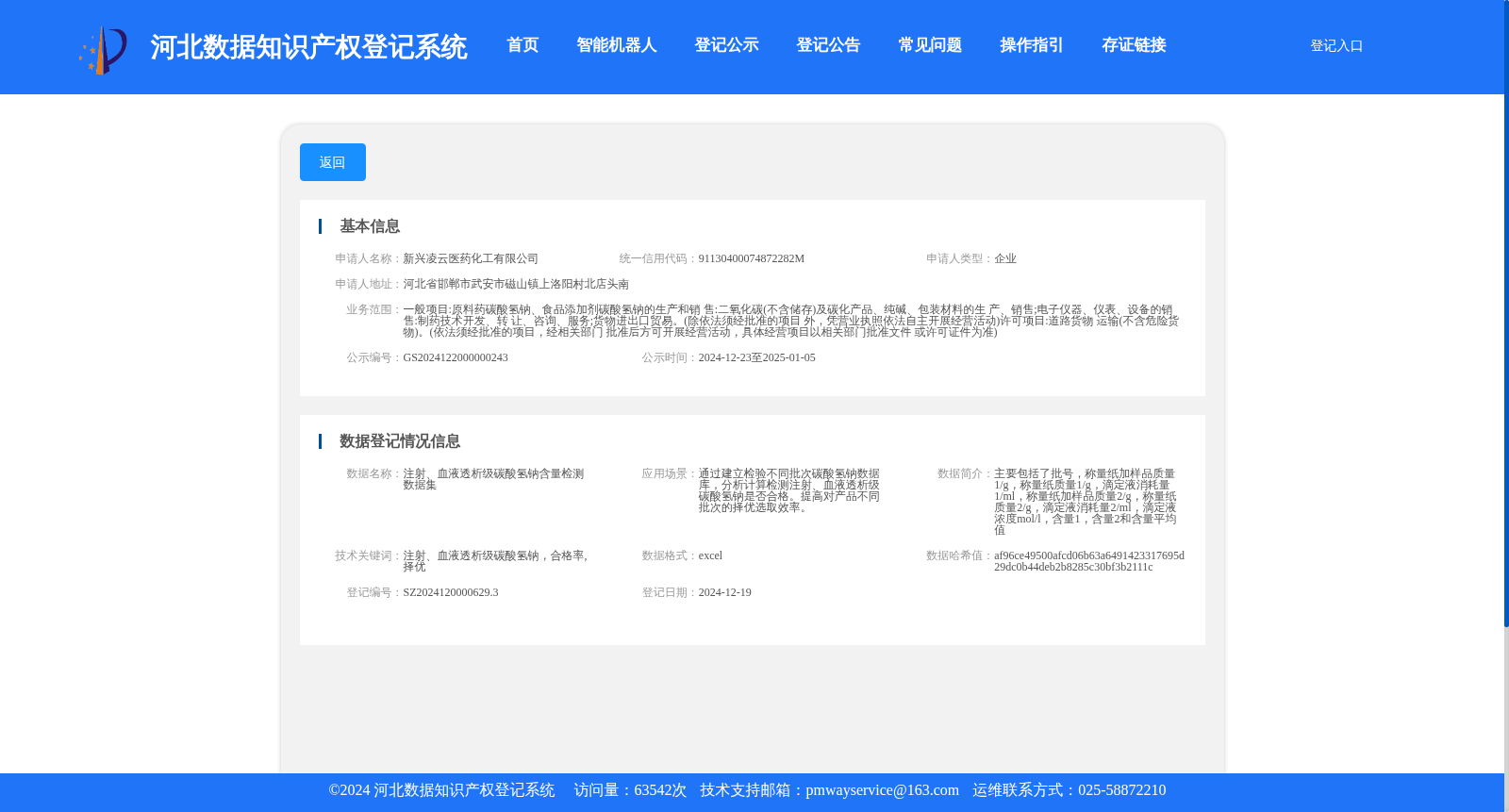
Task: Go to 首页 in navigation bar
Action: [x=522, y=45]
